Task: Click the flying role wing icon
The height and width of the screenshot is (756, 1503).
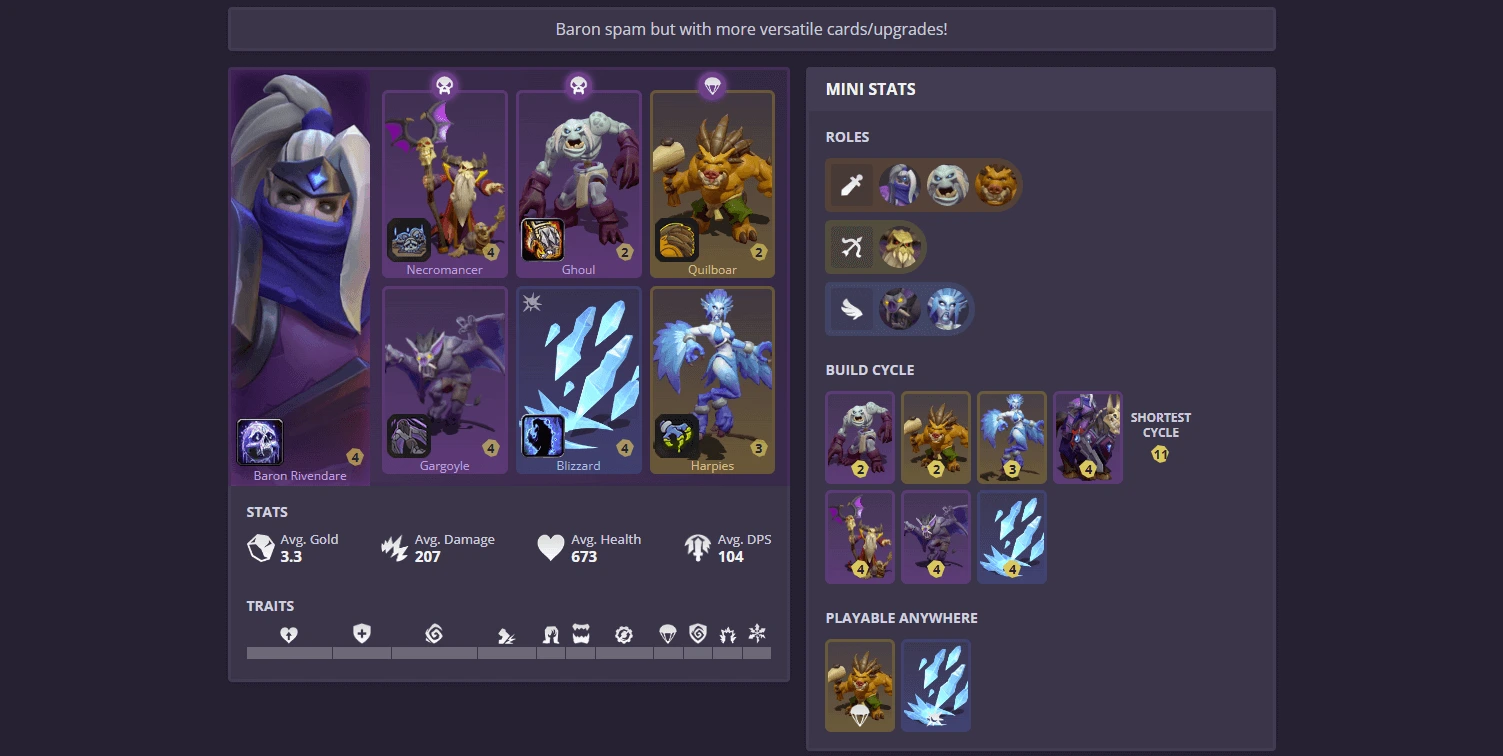Action: pyautogui.click(x=851, y=309)
